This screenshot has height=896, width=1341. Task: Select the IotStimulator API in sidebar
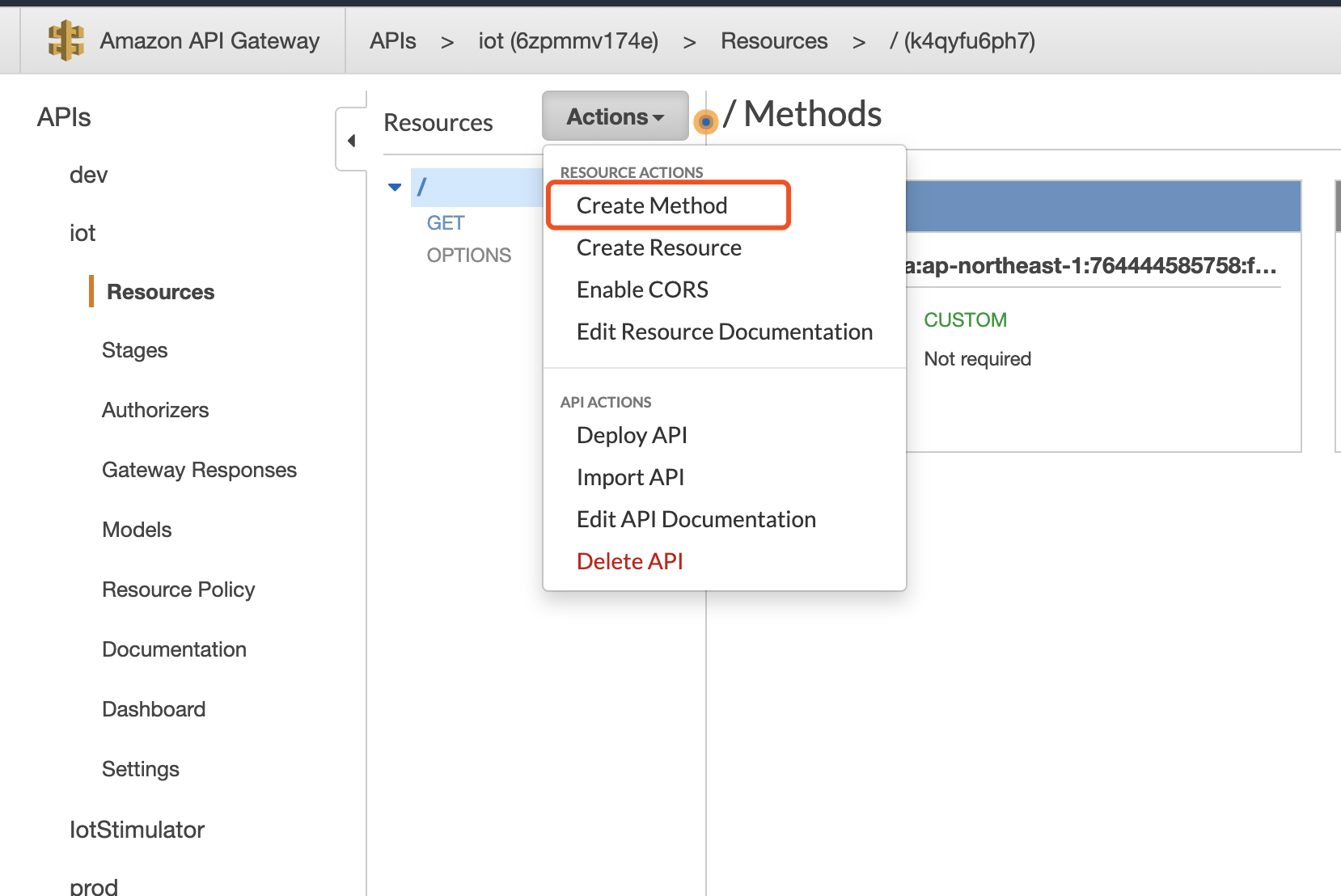coord(137,830)
